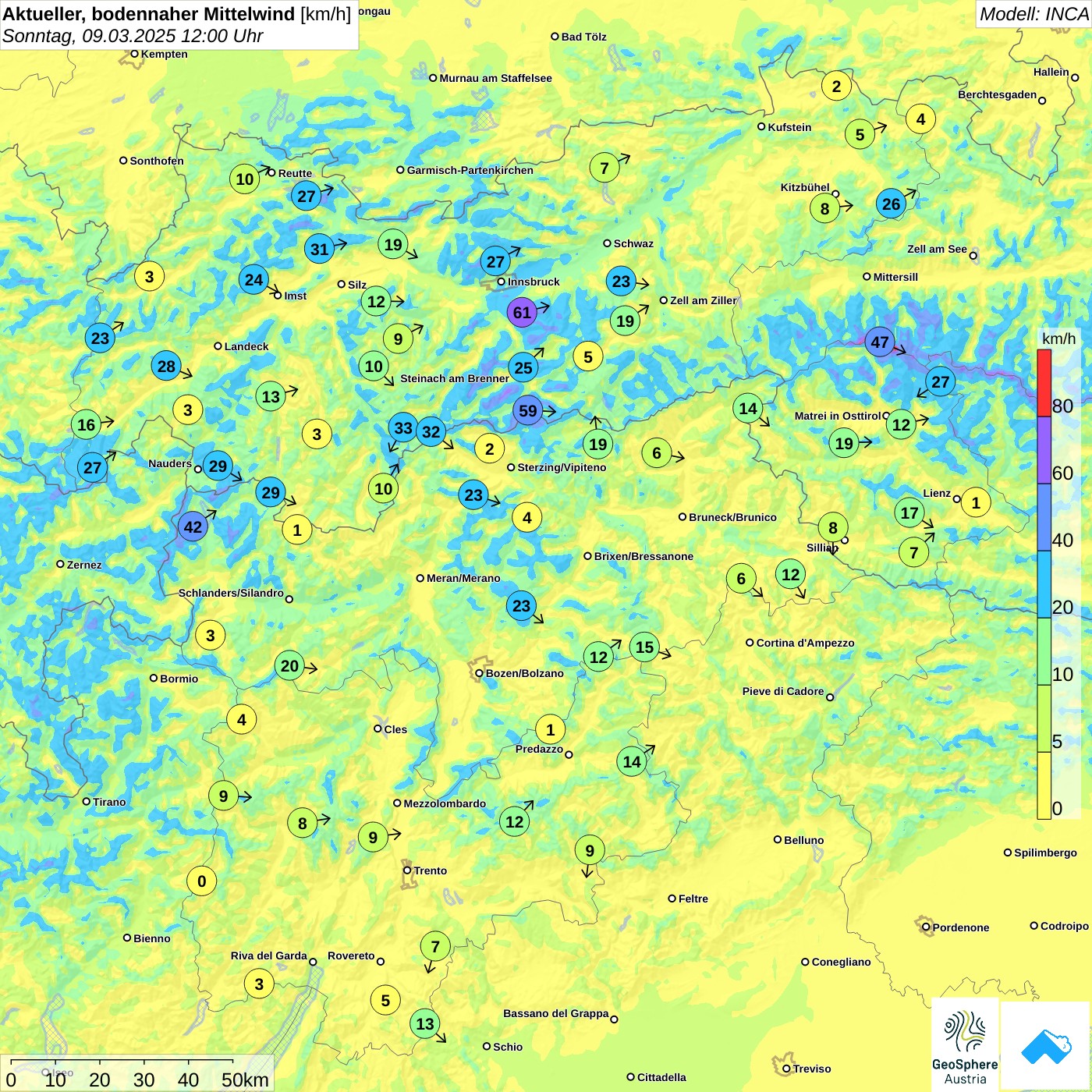The width and height of the screenshot is (1092, 1092).
Task: Select the 17 km/h marker near Lienz
Action: (x=909, y=513)
